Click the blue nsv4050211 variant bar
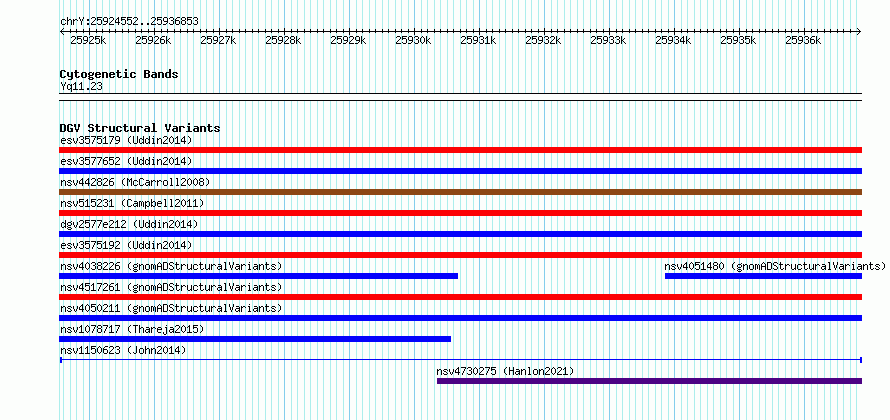Image resolution: width=890 pixels, height=420 pixels. pyautogui.click(x=460, y=318)
